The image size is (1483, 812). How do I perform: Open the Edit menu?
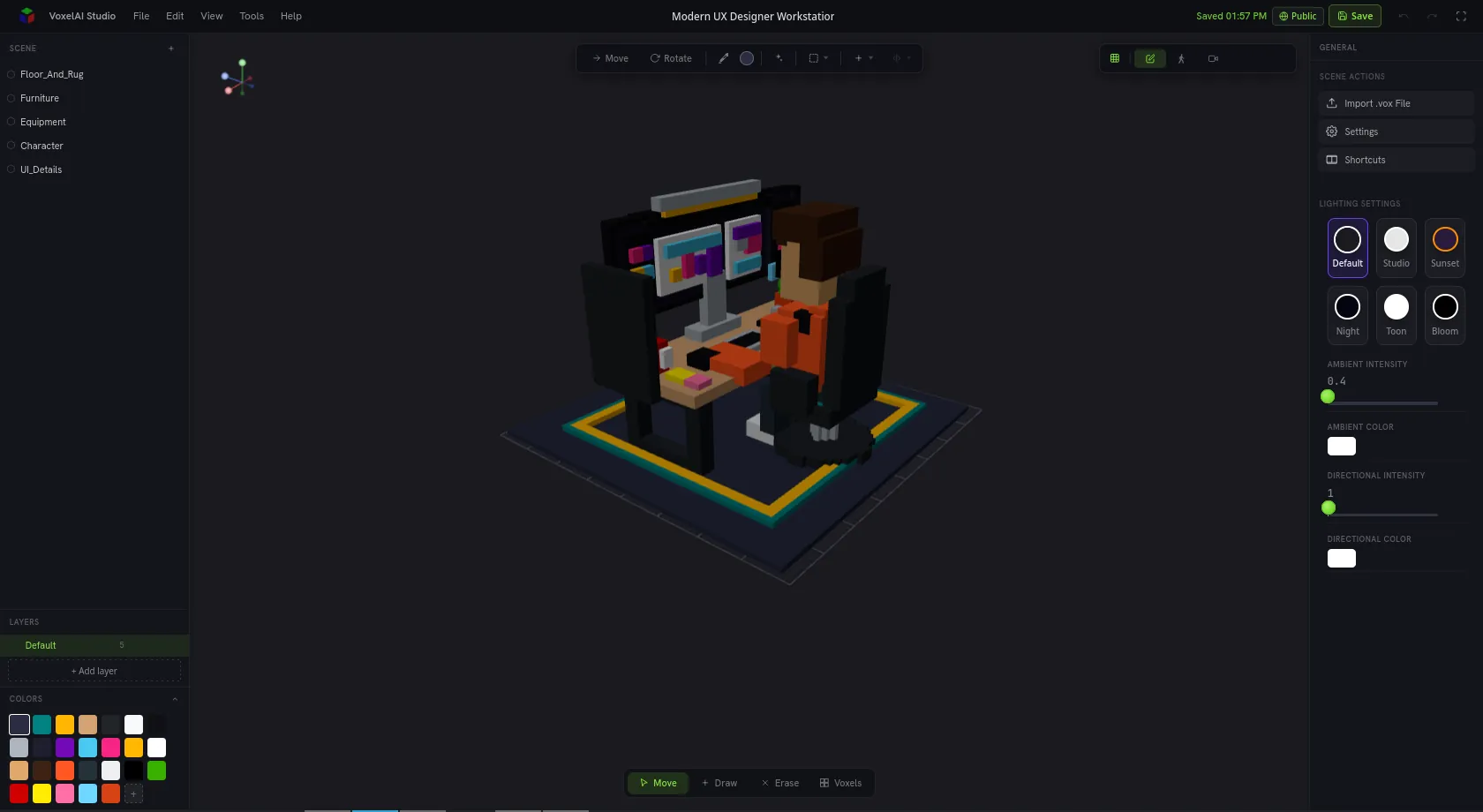[x=175, y=16]
